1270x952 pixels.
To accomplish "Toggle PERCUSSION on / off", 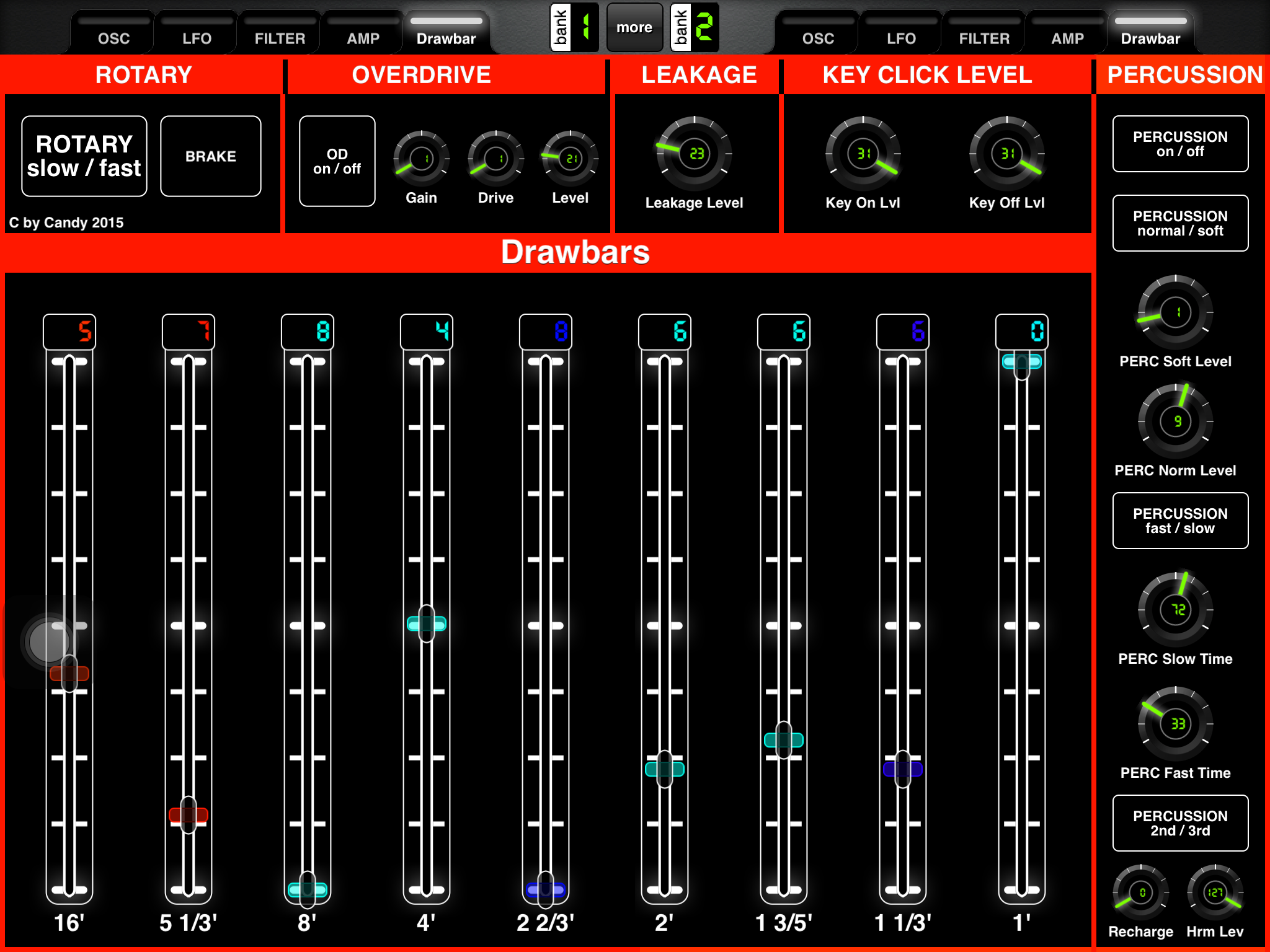I will [1180, 144].
